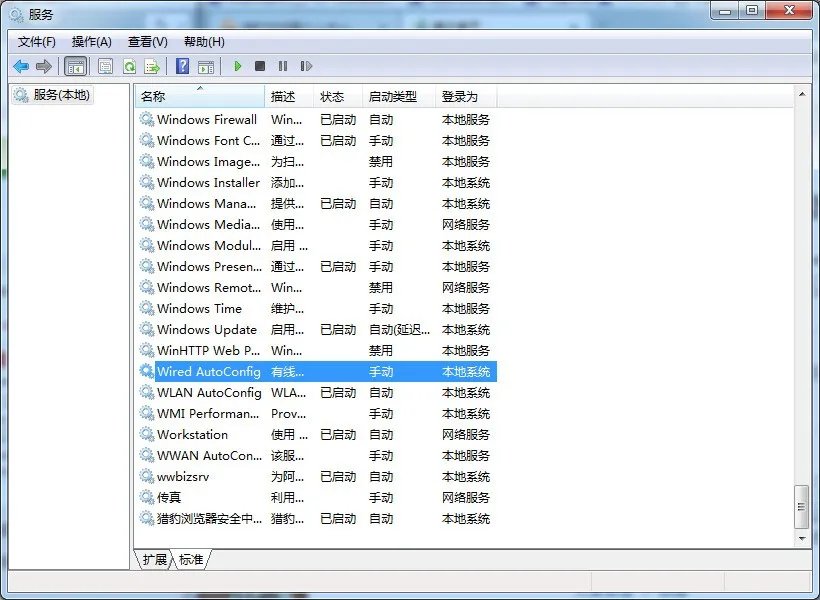The width and height of the screenshot is (820, 600).
Task: Start the selected service with the green play icon
Action: click(x=237, y=66)
